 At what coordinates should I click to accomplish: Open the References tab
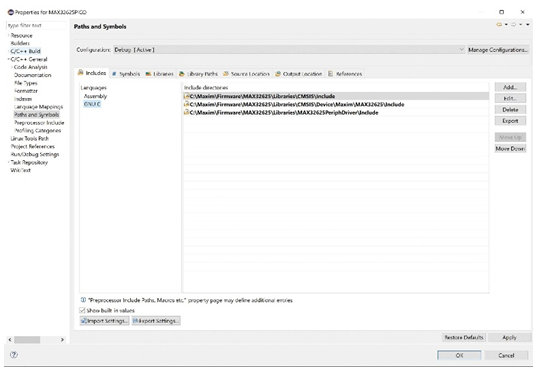point(345,74)
